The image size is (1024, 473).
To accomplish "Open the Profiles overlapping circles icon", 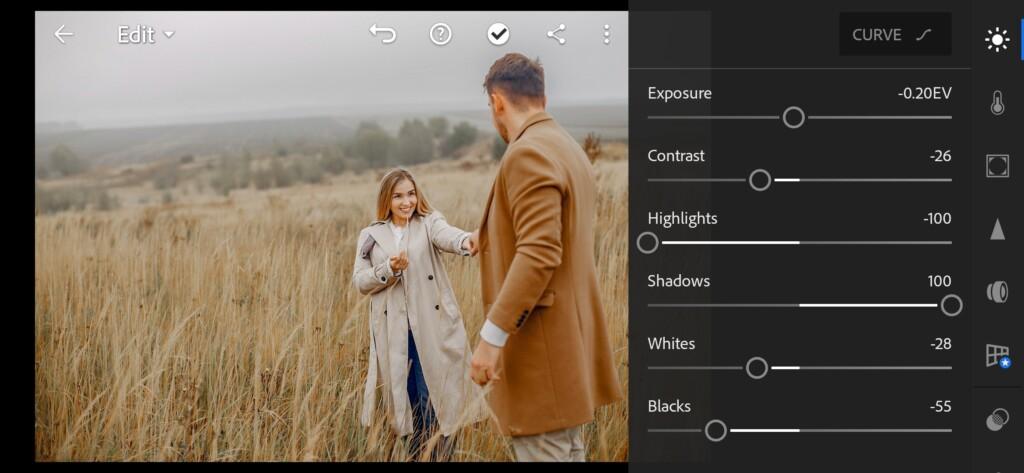I will (x=997, y=419).
